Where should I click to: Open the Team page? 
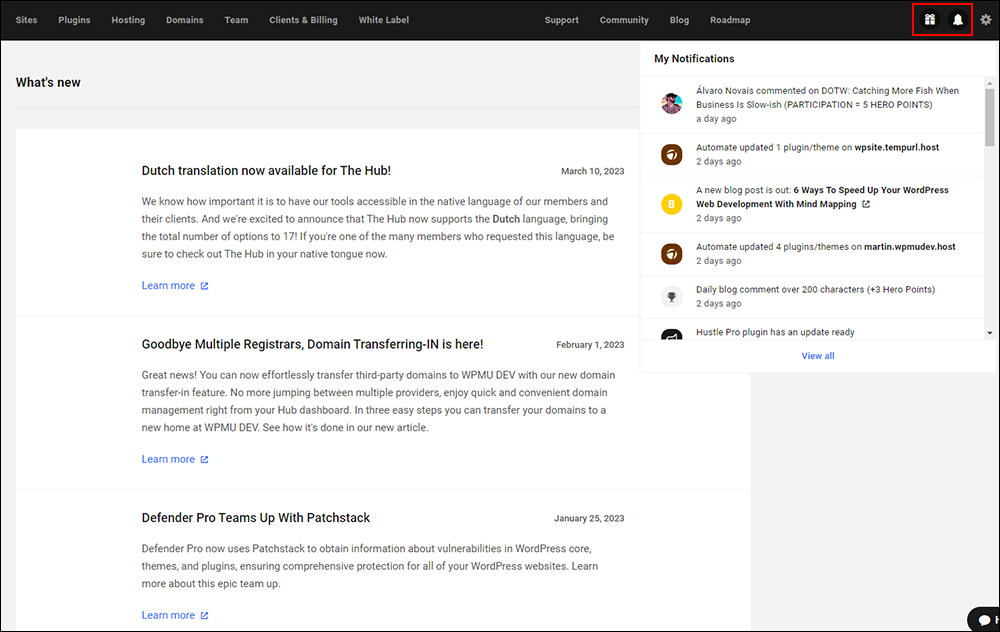[237, 20]
